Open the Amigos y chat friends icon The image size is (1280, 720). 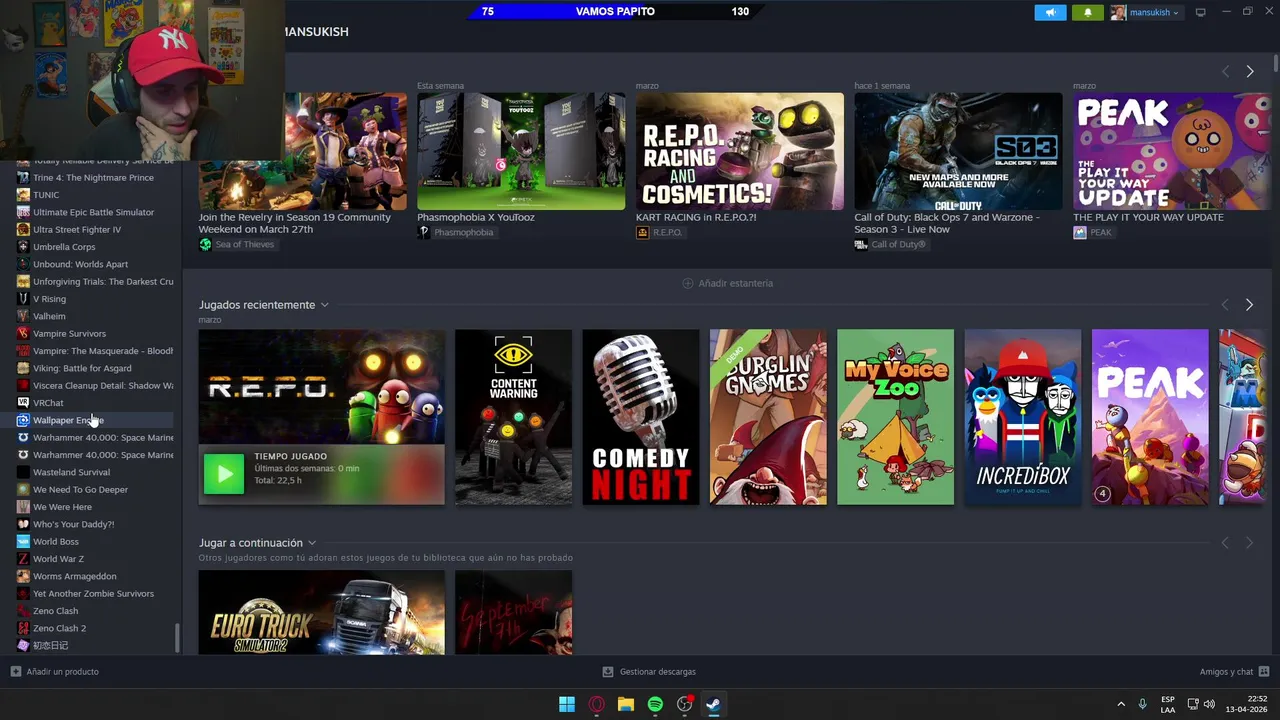1264,671
